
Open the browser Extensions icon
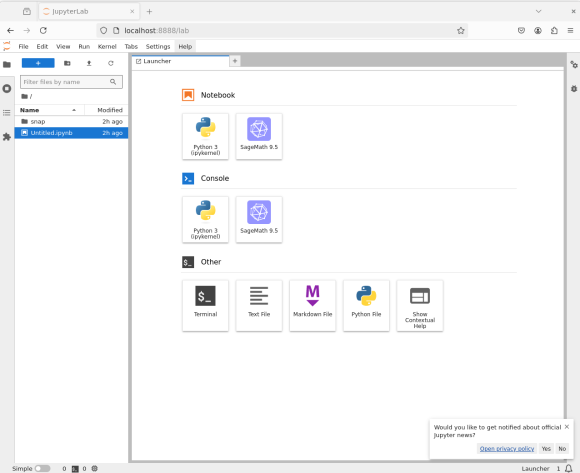coord(554,30)
